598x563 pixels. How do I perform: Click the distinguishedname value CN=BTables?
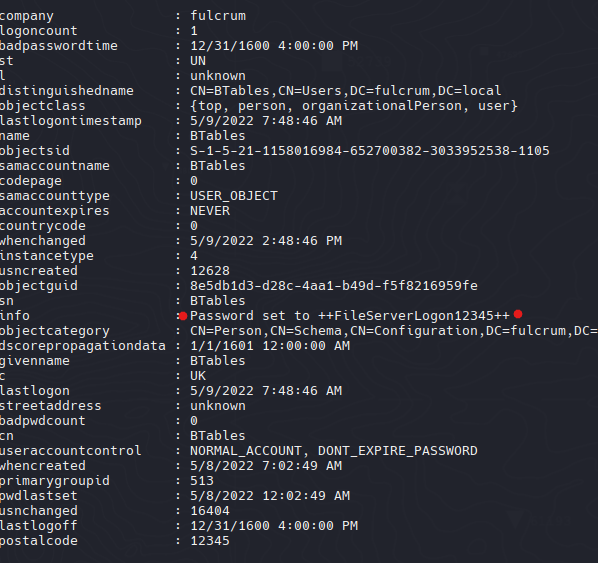(x=345, y=91)
